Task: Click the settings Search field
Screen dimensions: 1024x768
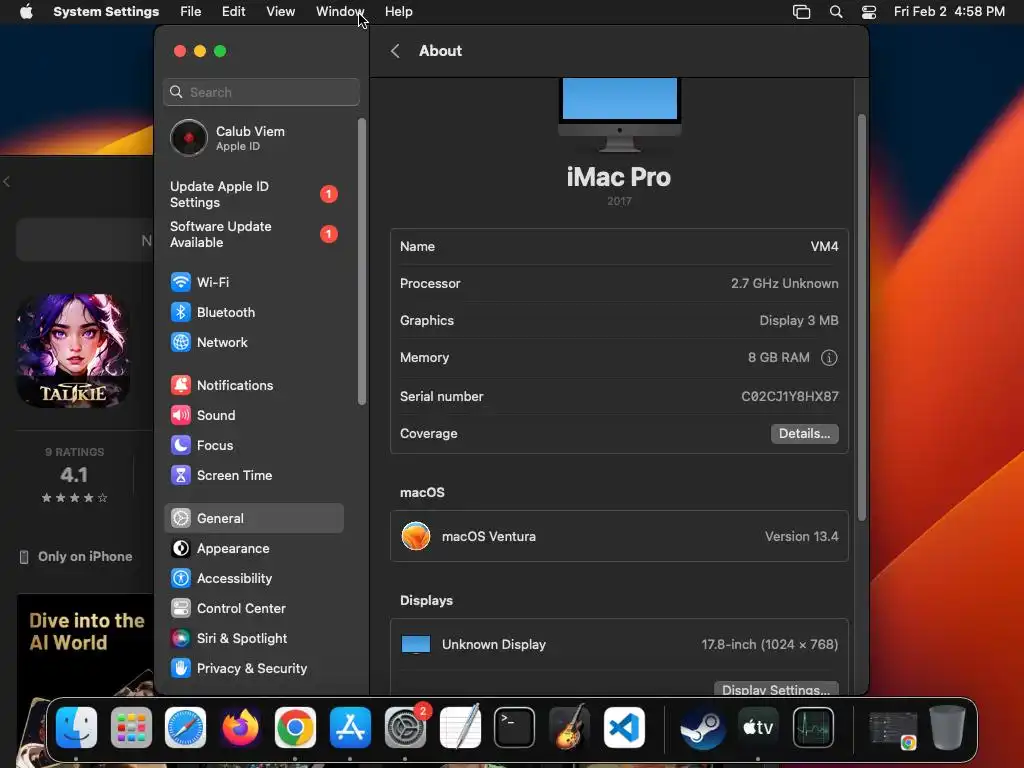Action: coord(261,92)
